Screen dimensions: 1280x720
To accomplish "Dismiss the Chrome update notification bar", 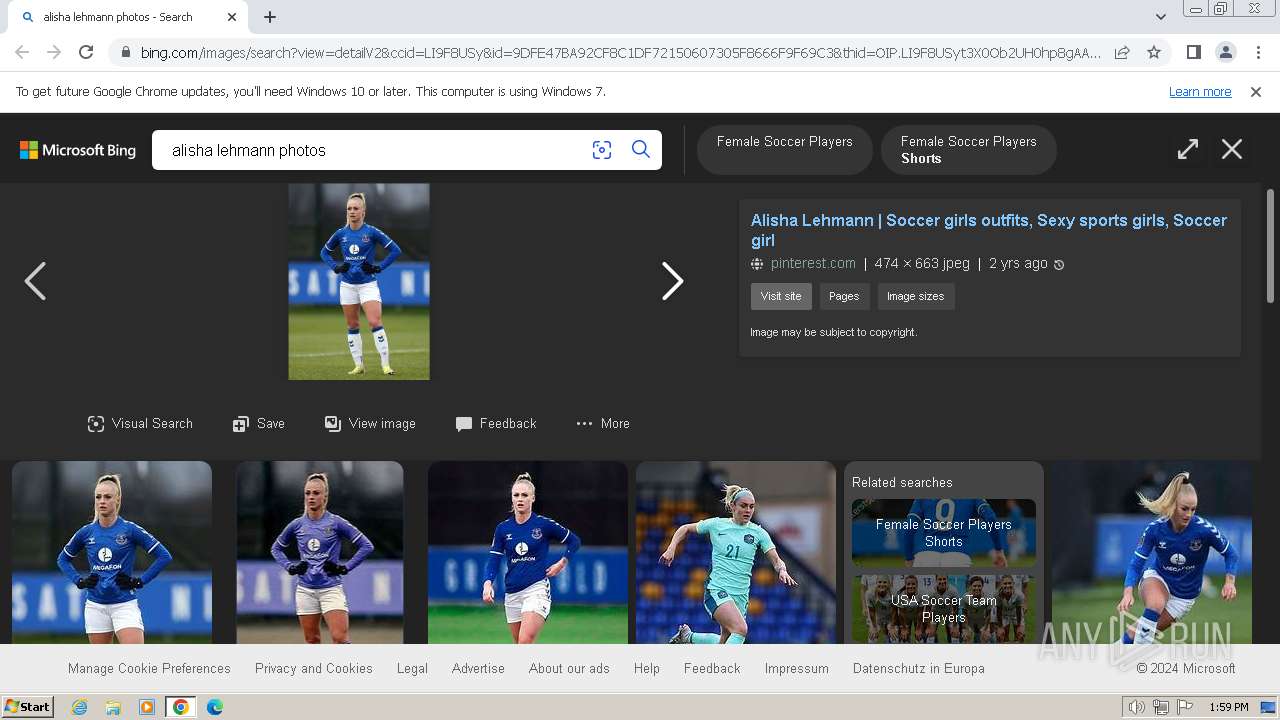I will [x=1256, y=92].
